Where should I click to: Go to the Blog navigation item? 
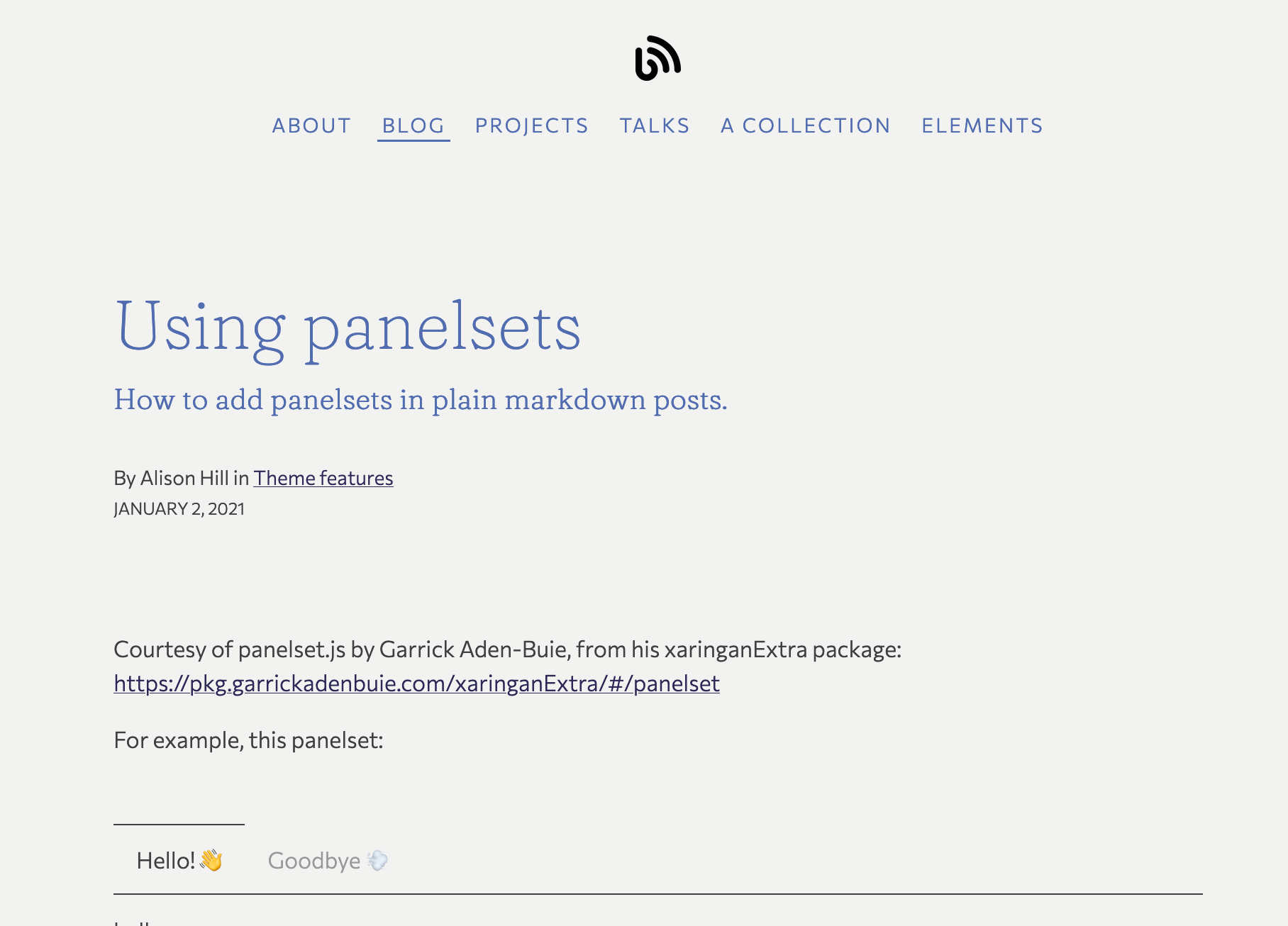(413, 125)
